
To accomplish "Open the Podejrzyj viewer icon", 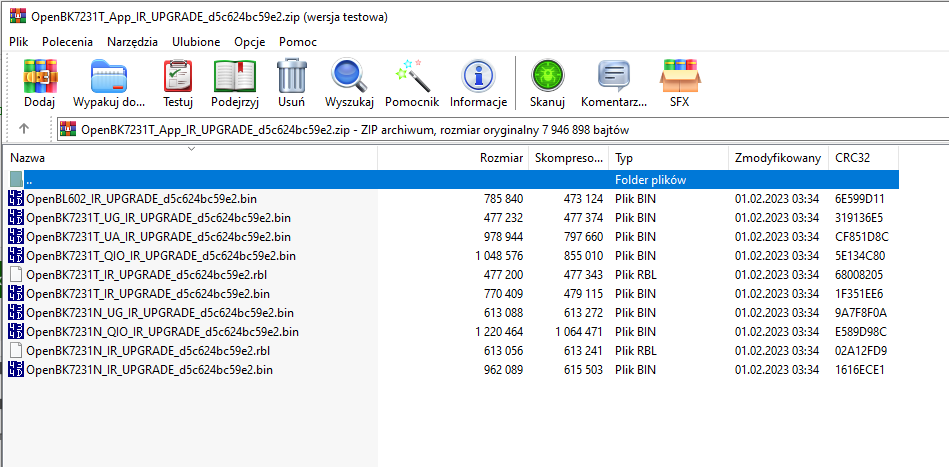I will click(235, 76).
